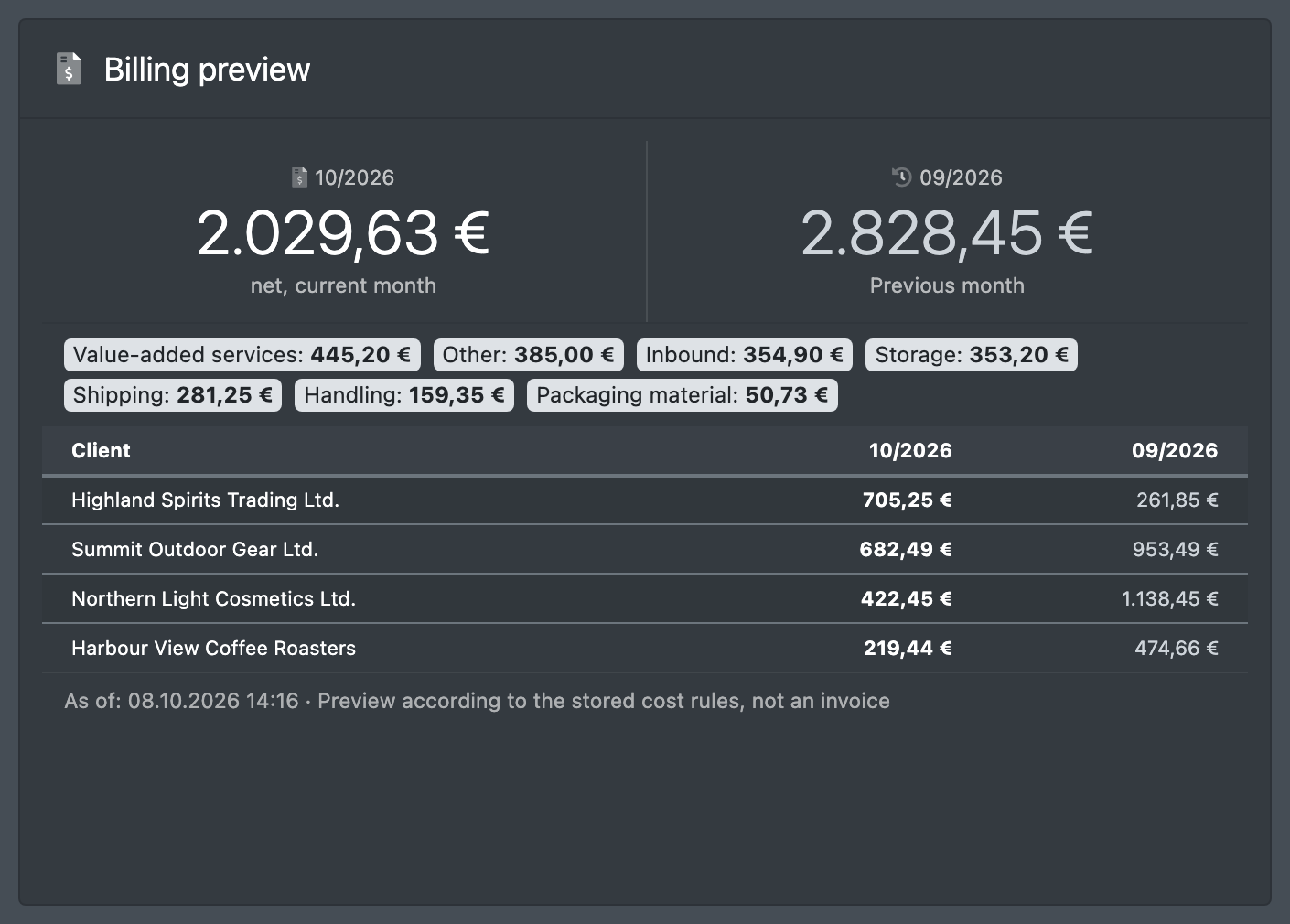This screenshot has width=1290, height=924.
Task: Click the 10/2026 table column header
Action: pyautogui.click(x=910, y=450)
